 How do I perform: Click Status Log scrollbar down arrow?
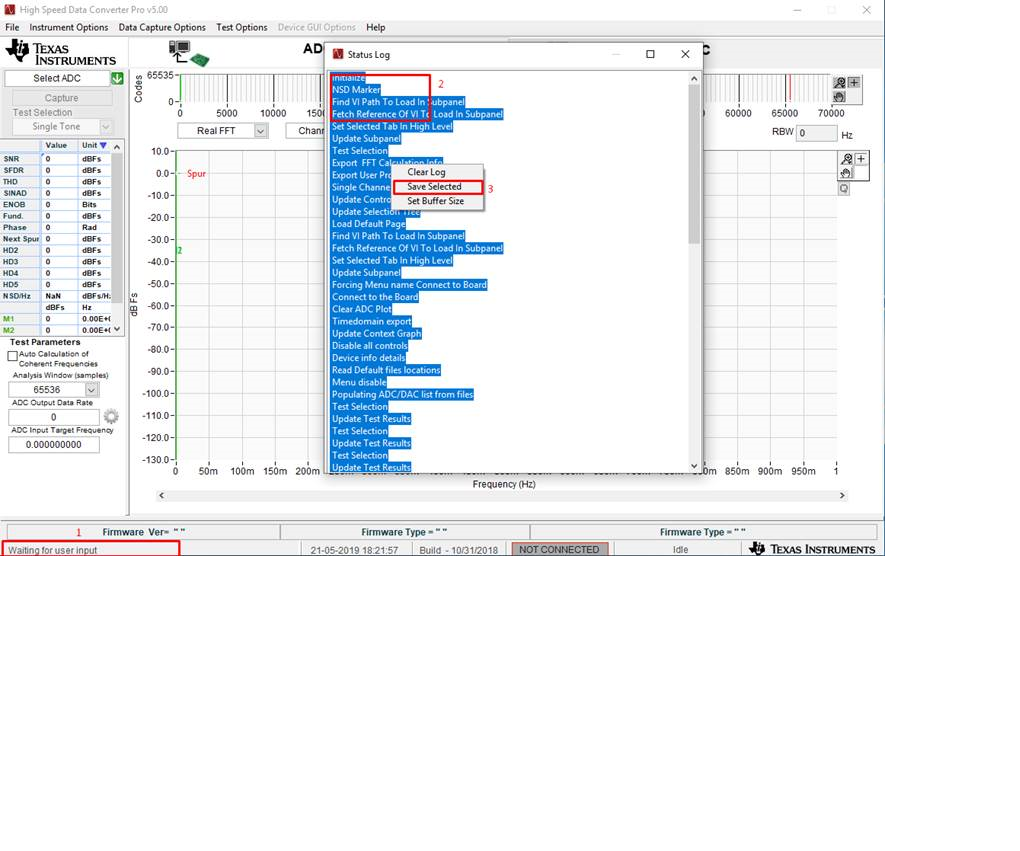(x=694, y=466)
